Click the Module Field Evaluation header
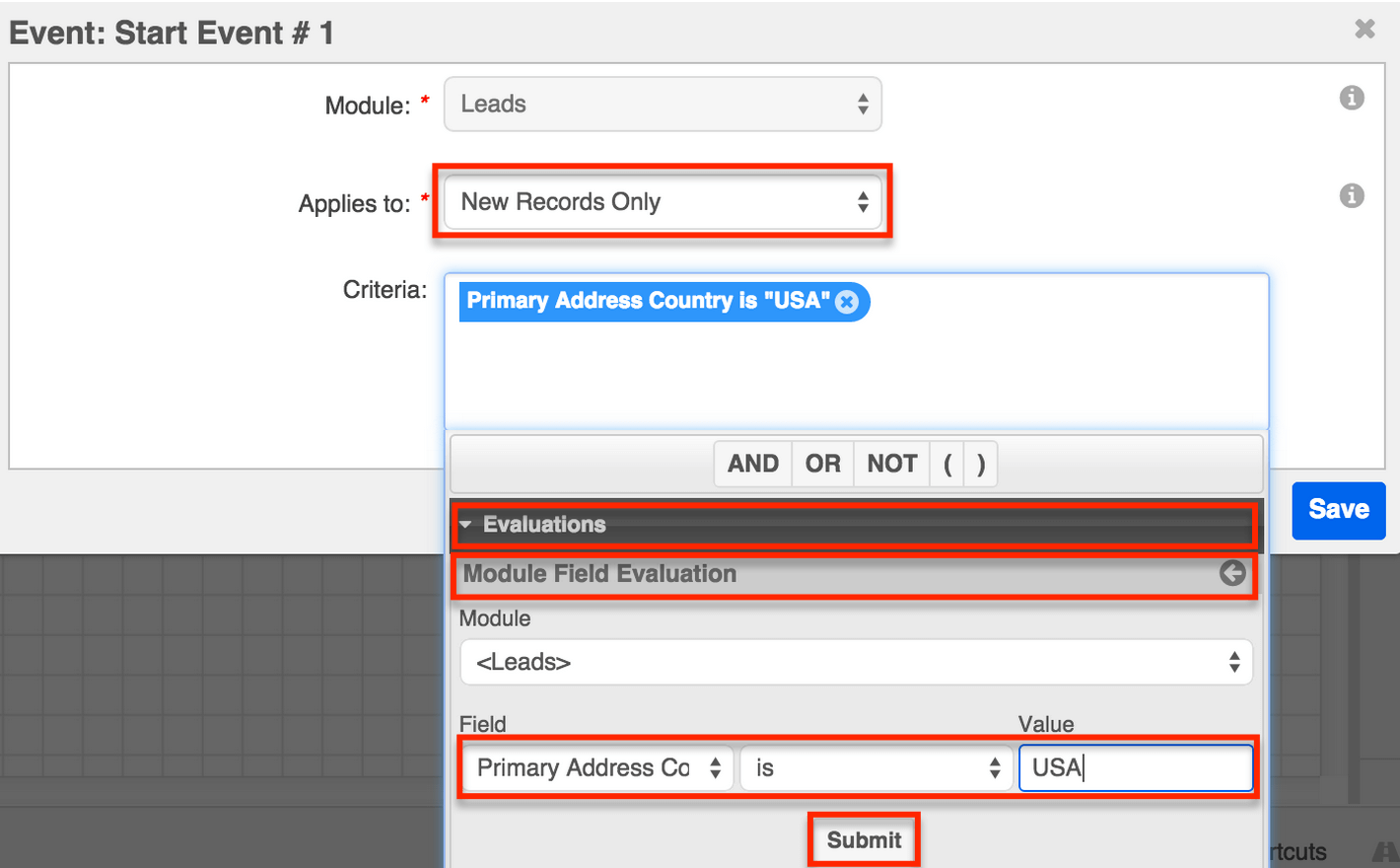 click(854, 574)
